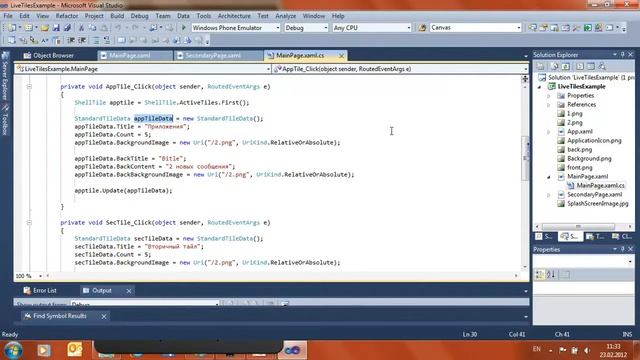Switch to the Error List tab
This screenshot has height=360, width=640.
(x=40, y=291)
